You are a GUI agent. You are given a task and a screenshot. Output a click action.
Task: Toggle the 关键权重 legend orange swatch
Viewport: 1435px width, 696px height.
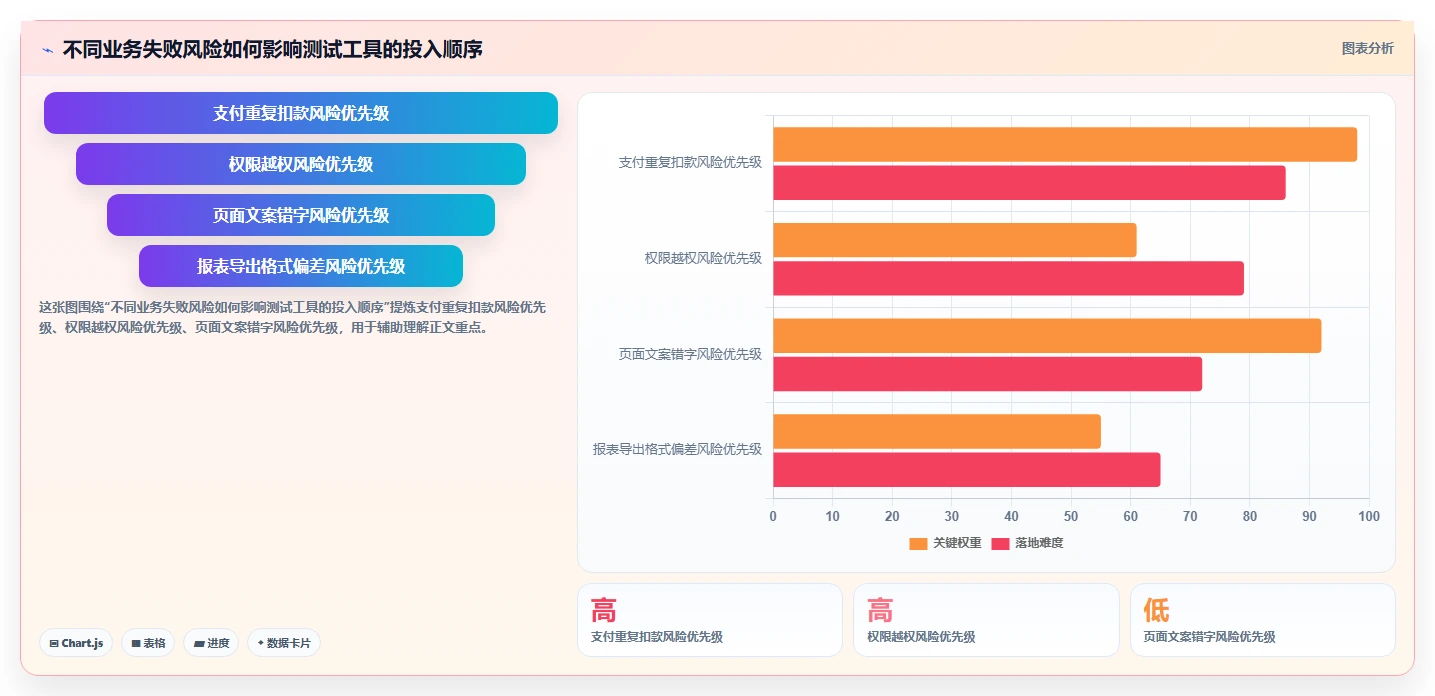(918, 543)
